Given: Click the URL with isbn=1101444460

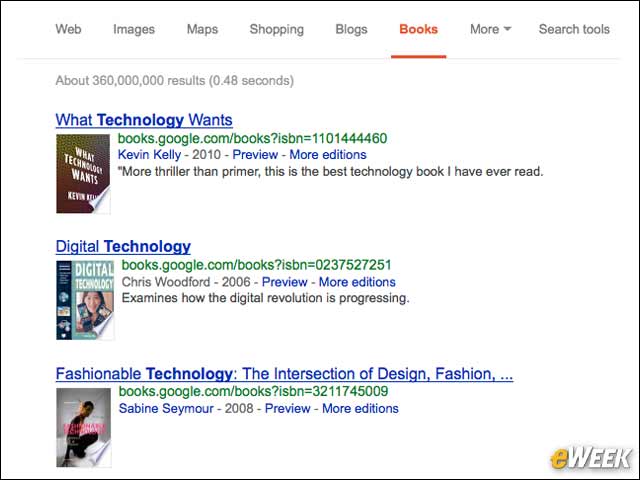Looking at the screenshot, I should click(x=252, y=138).
